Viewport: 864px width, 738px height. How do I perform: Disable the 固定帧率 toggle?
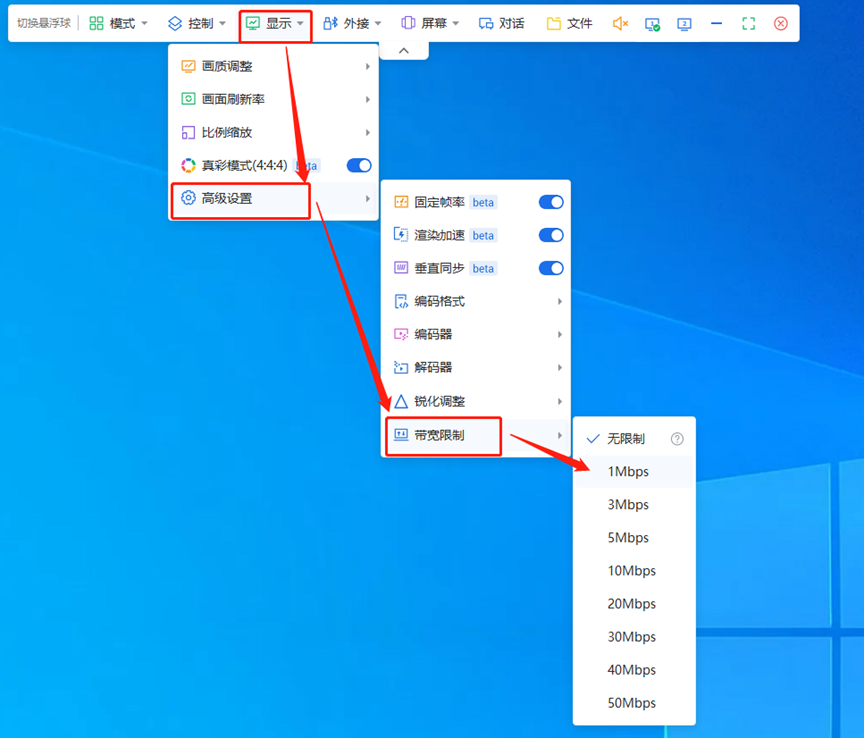pos(551,202)
